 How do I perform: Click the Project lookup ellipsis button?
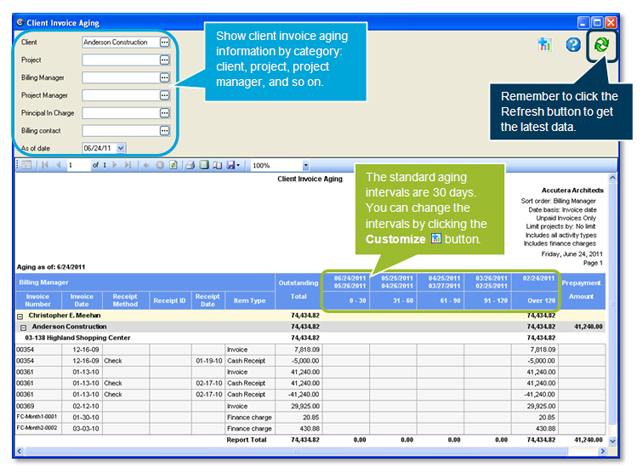[164, 60]
